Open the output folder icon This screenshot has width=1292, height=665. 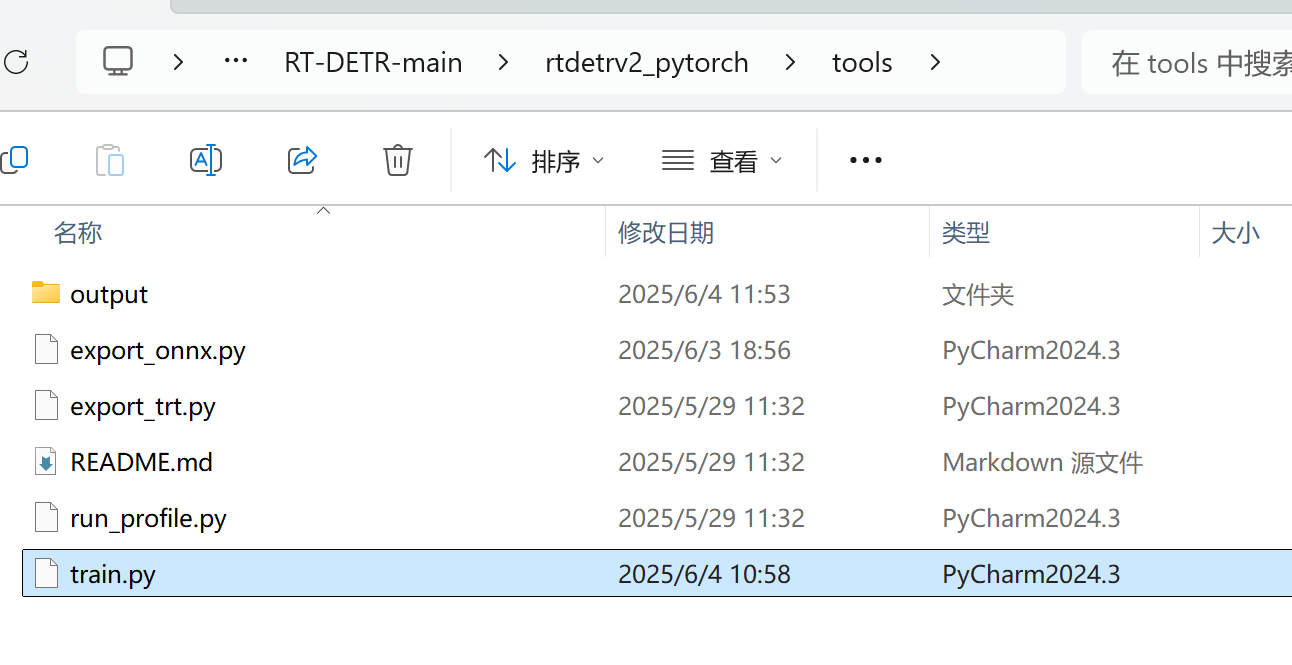click(44, 293)
